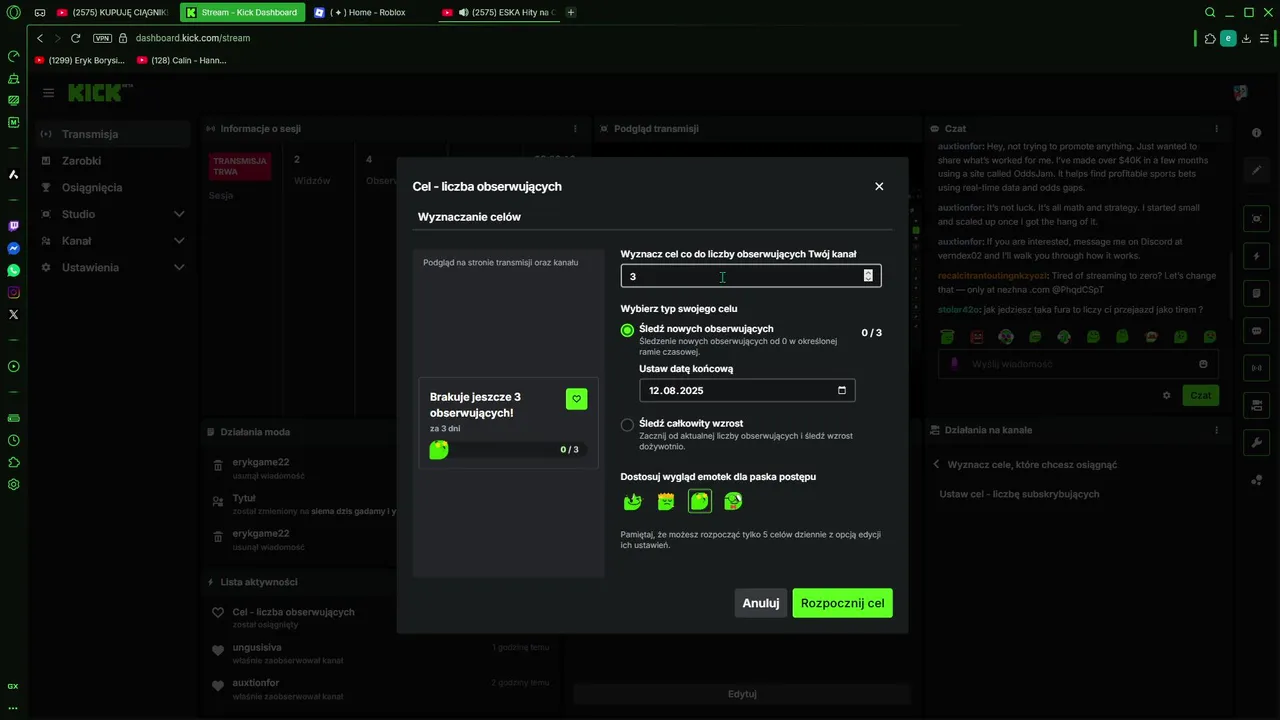Open chat settings gear next to Czat button
The image size is (1280, 720).
point(1166,395)
